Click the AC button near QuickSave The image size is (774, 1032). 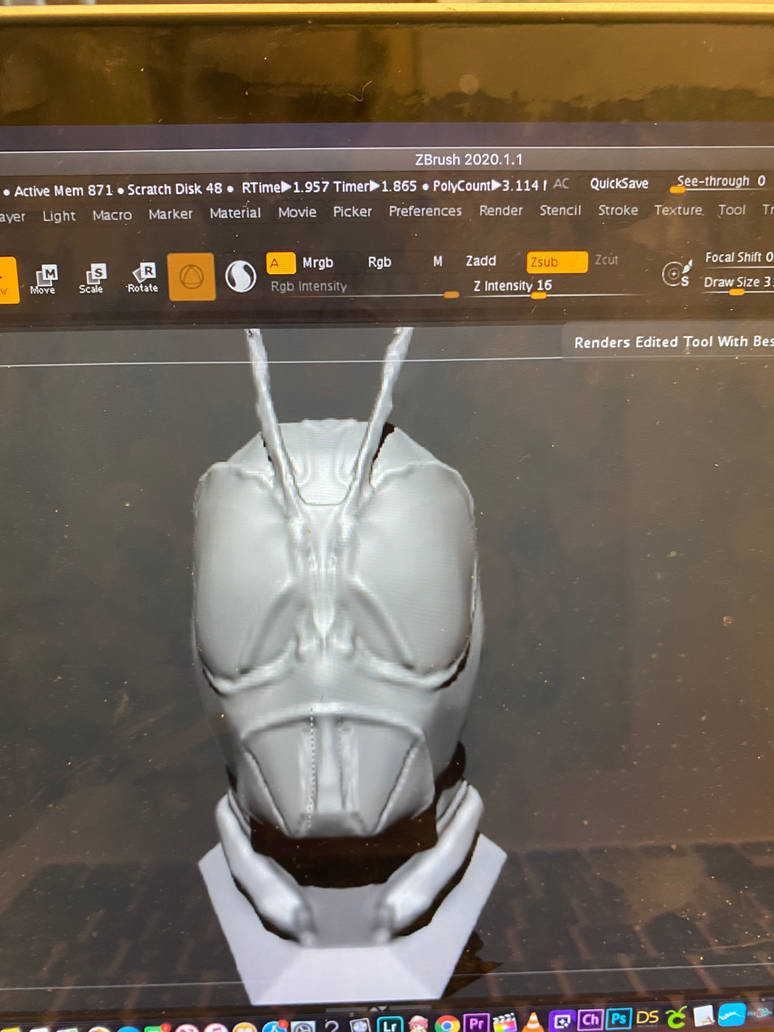[x=561, y=184]
